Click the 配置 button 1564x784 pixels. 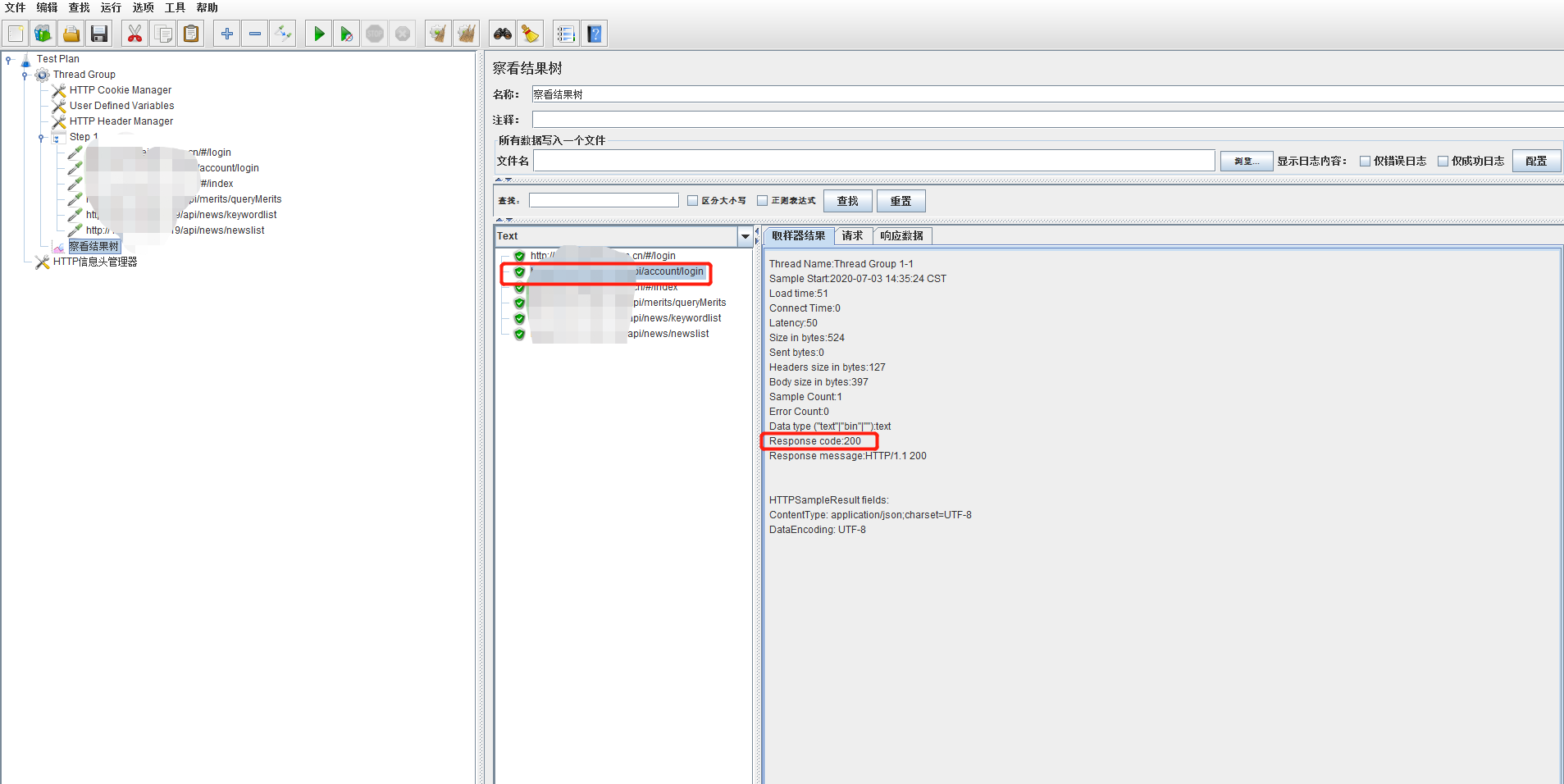click(x=1537, y=161)
